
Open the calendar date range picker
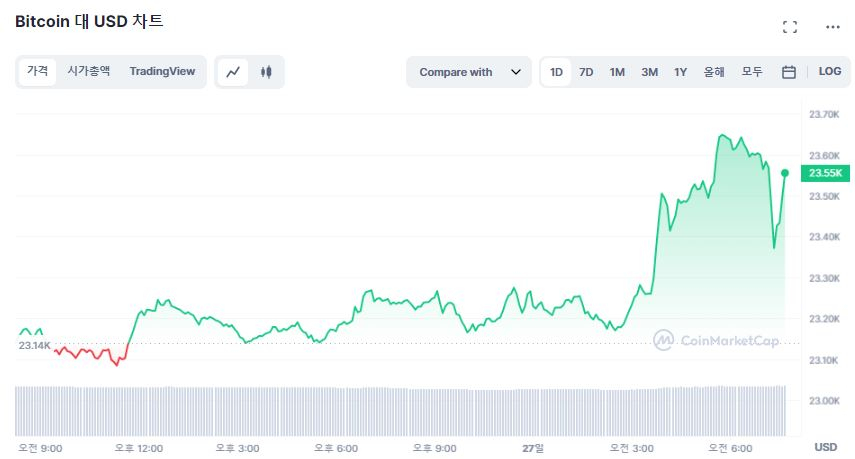click(788, 72)
